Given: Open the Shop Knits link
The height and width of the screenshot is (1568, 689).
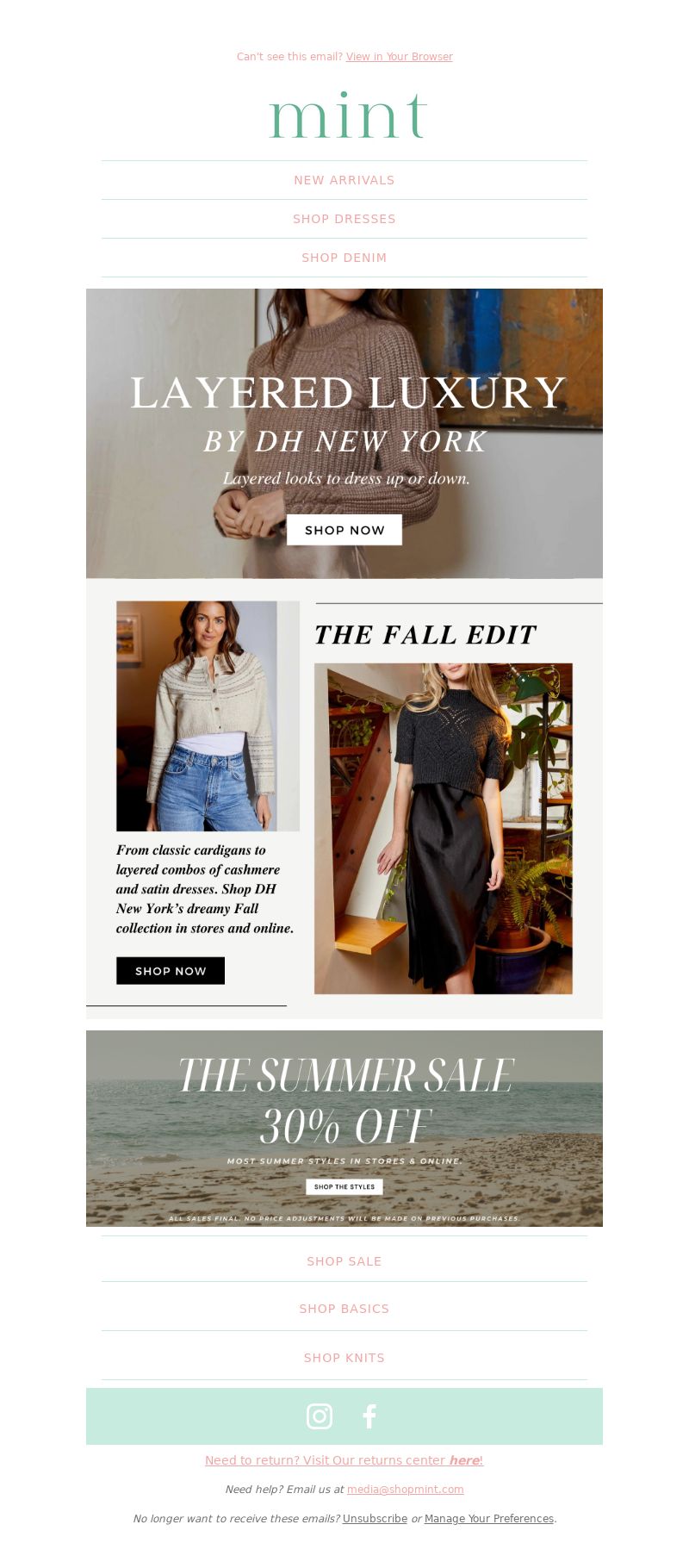Looking at the screenshot, I should pyautogui.click(x=344, y=1358).
